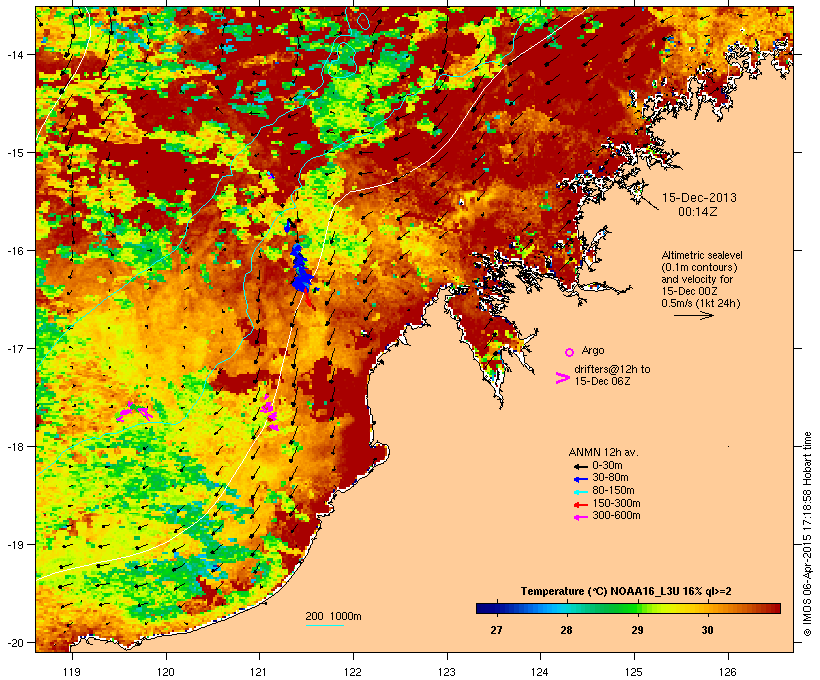
Task: Click the blue ANMN mooring cluster near 121.5
Action: (301, 267)
